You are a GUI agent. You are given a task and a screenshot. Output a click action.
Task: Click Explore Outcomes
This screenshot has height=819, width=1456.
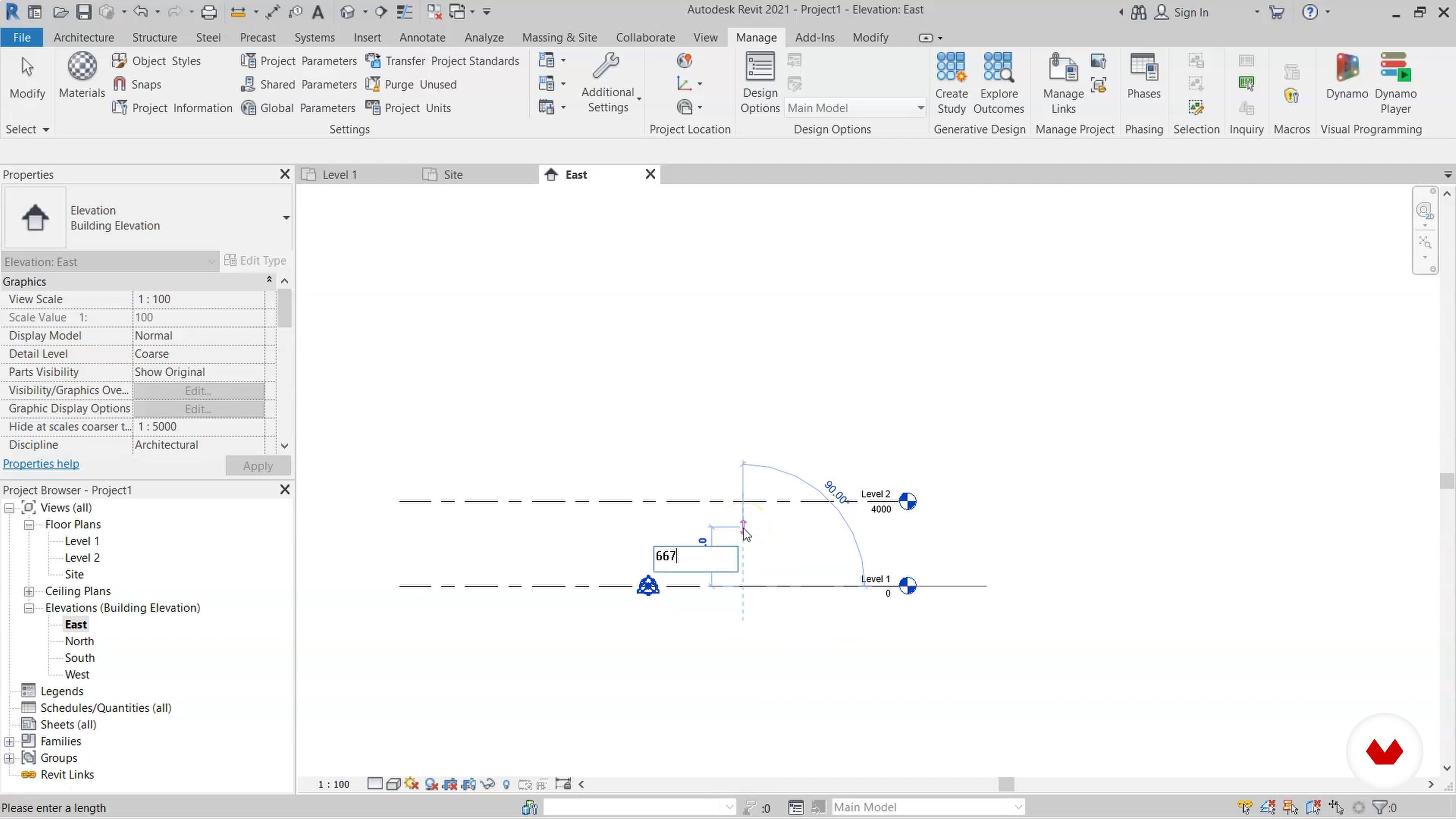(x=999, y=83)
